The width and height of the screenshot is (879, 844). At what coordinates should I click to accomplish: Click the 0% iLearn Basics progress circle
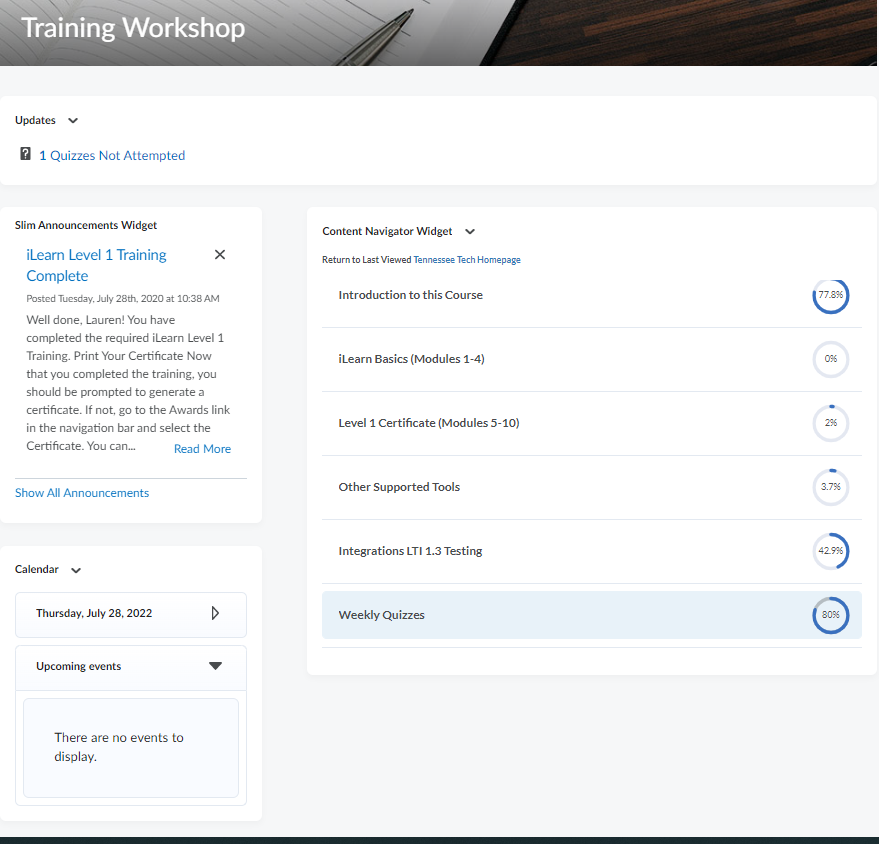[x=830, y=359]
